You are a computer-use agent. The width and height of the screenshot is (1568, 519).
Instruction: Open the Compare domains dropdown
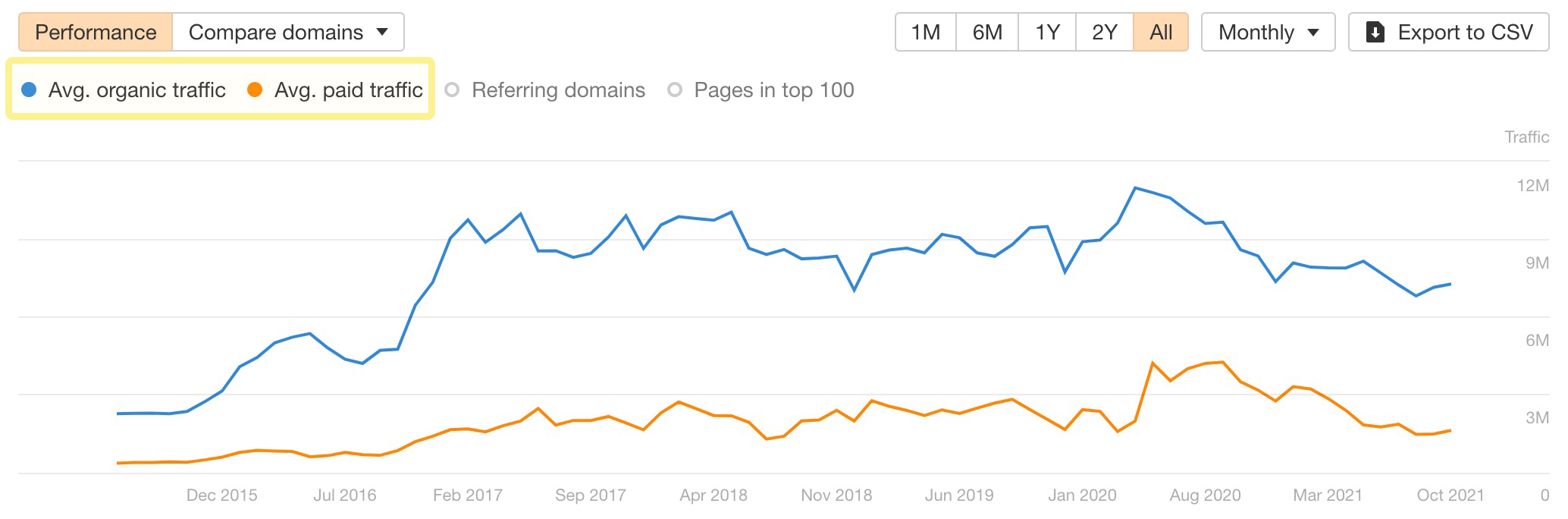[288, 32]
